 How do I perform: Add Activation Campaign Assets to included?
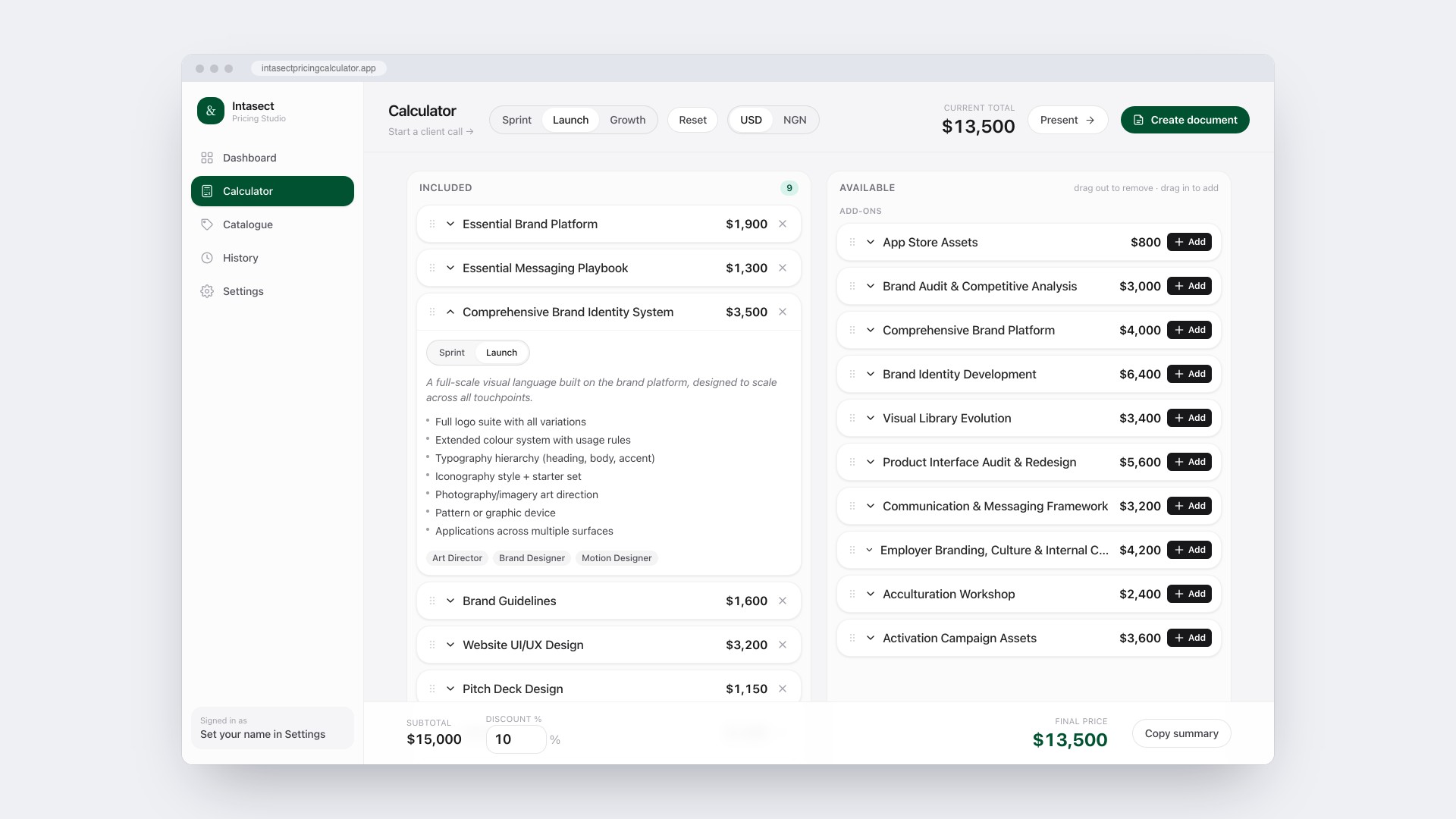click(x=1189, y=638)
